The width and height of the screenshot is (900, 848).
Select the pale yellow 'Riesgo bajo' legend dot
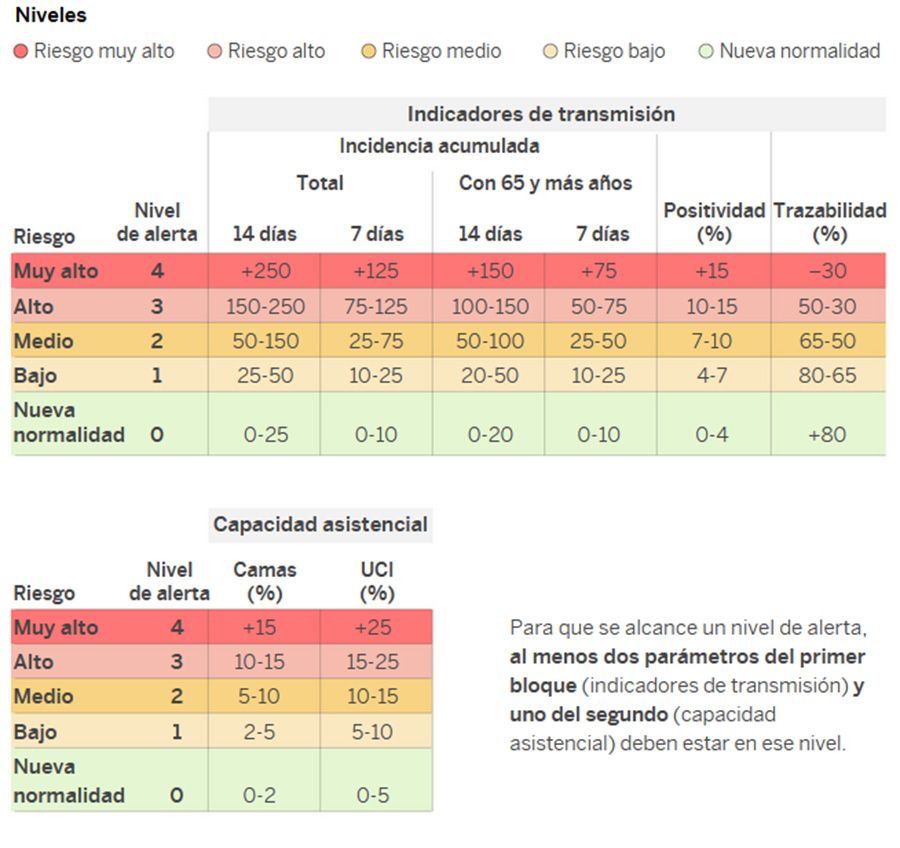pyautogui.click(x=550, y=52)
